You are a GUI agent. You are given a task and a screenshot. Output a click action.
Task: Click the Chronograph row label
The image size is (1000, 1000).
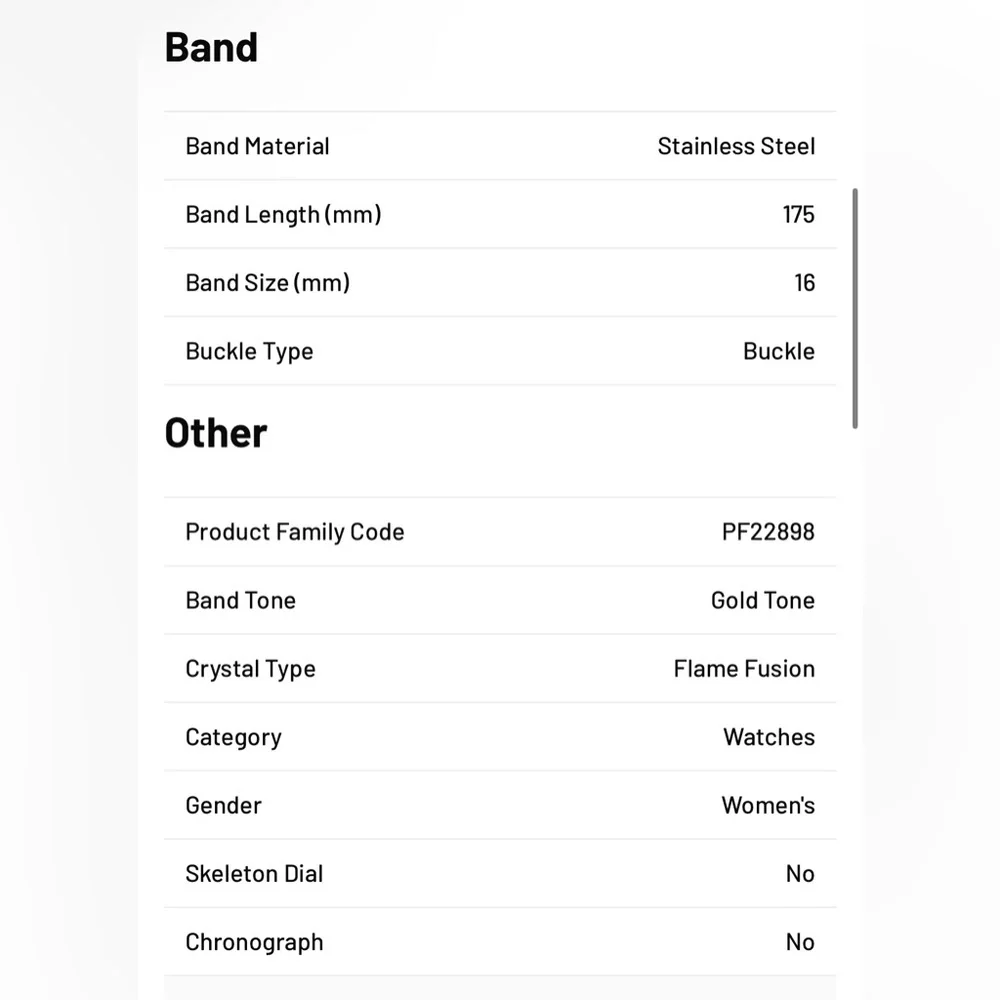pos(254,942)
